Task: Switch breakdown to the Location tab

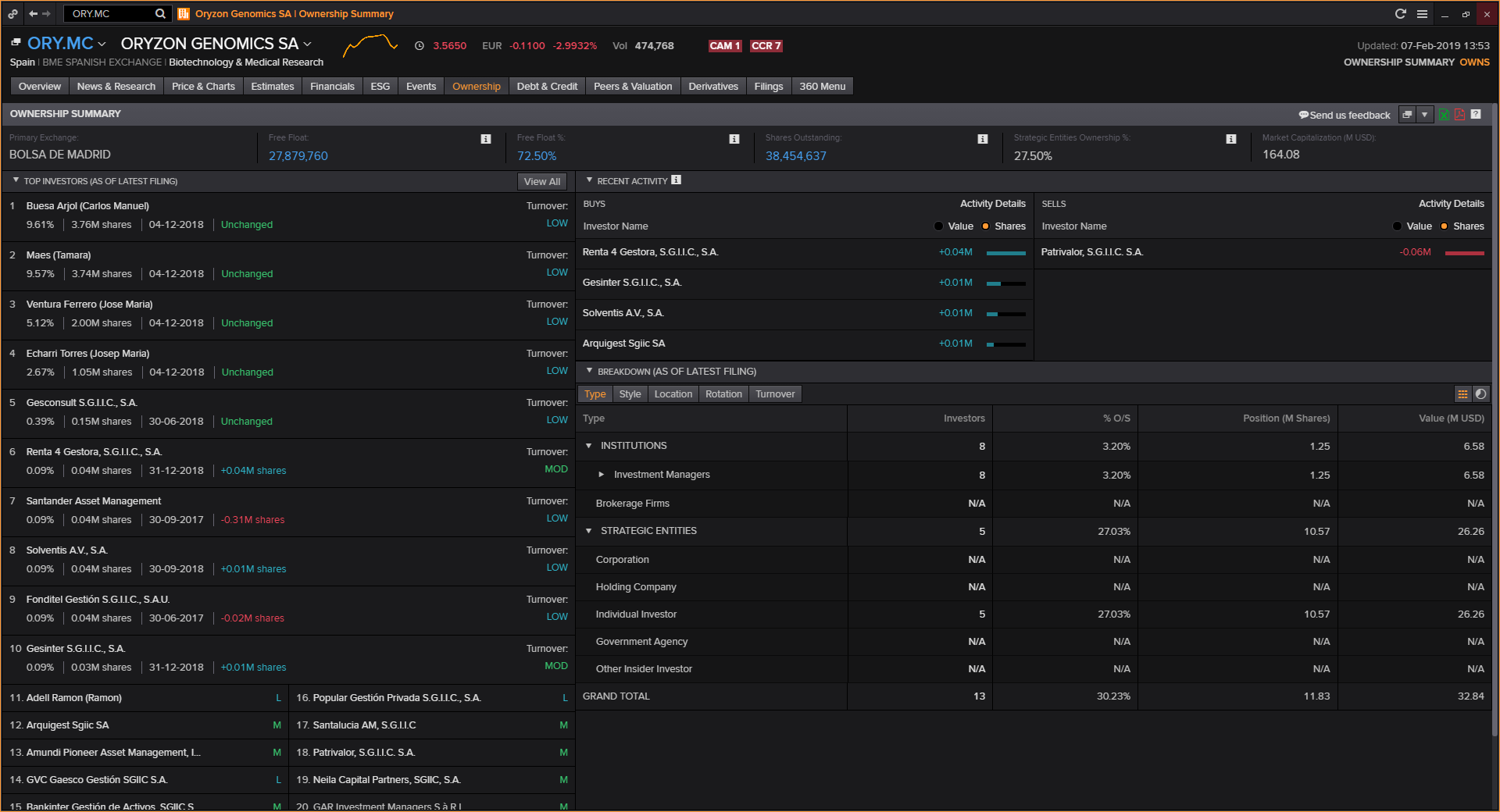Action: 673,394
